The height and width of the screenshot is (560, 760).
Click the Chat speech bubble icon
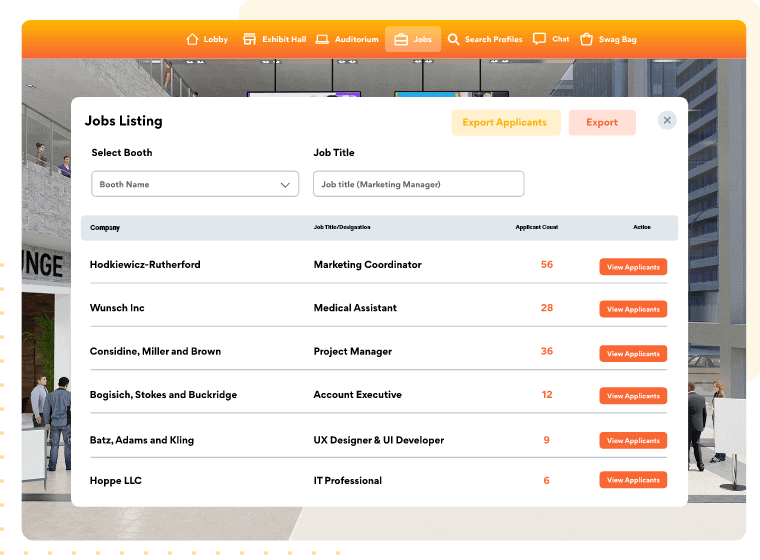point(539,39)
